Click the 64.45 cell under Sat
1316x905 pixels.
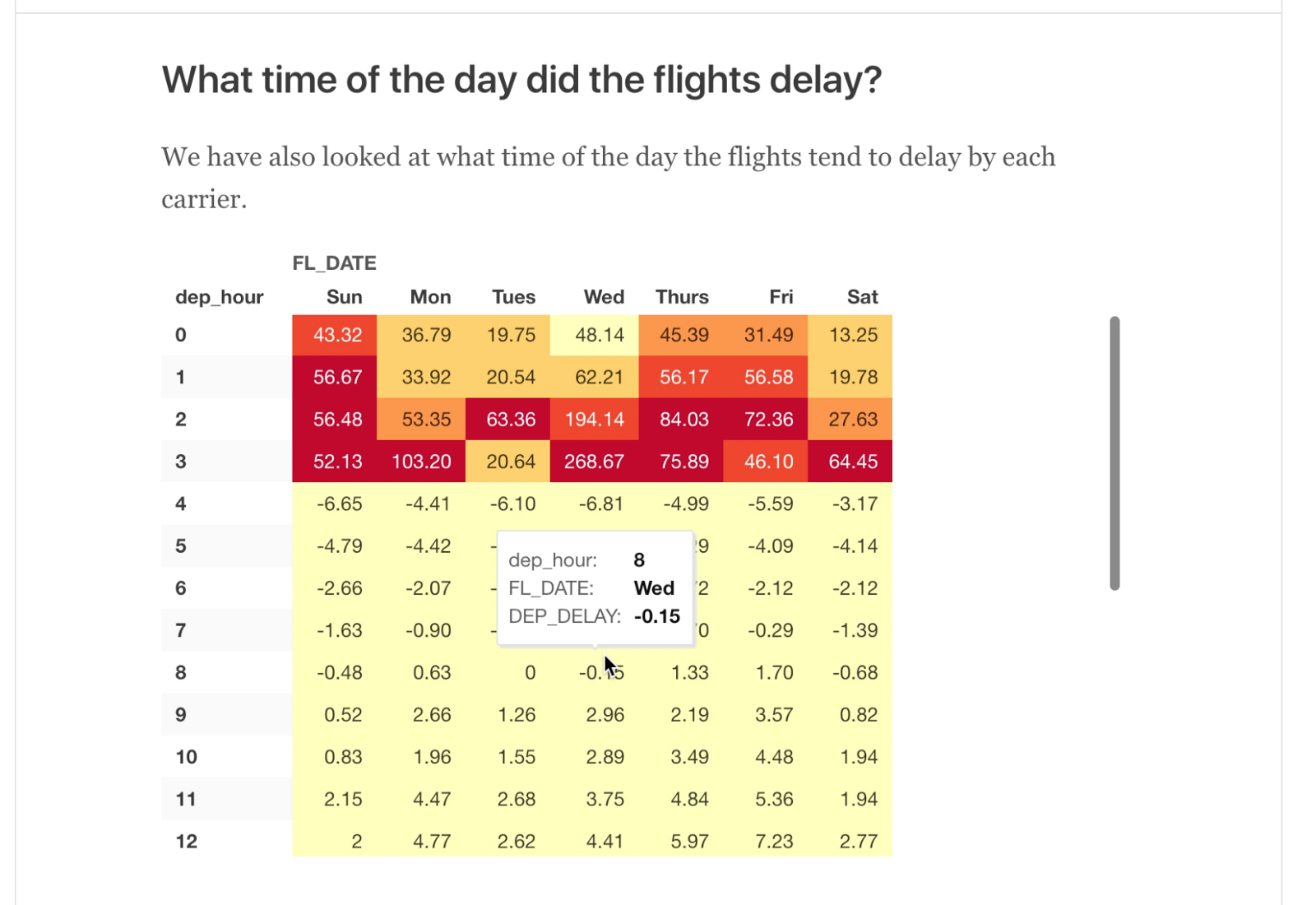pyautogui.click(x=852, y=462)
